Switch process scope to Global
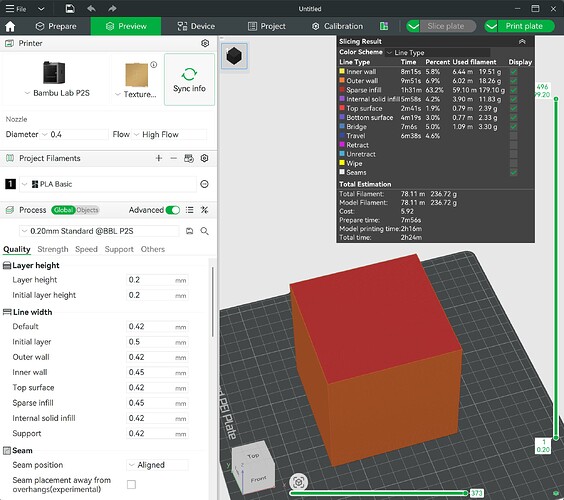The width and height of the screenshot is (564, 500). click(63, 210)
